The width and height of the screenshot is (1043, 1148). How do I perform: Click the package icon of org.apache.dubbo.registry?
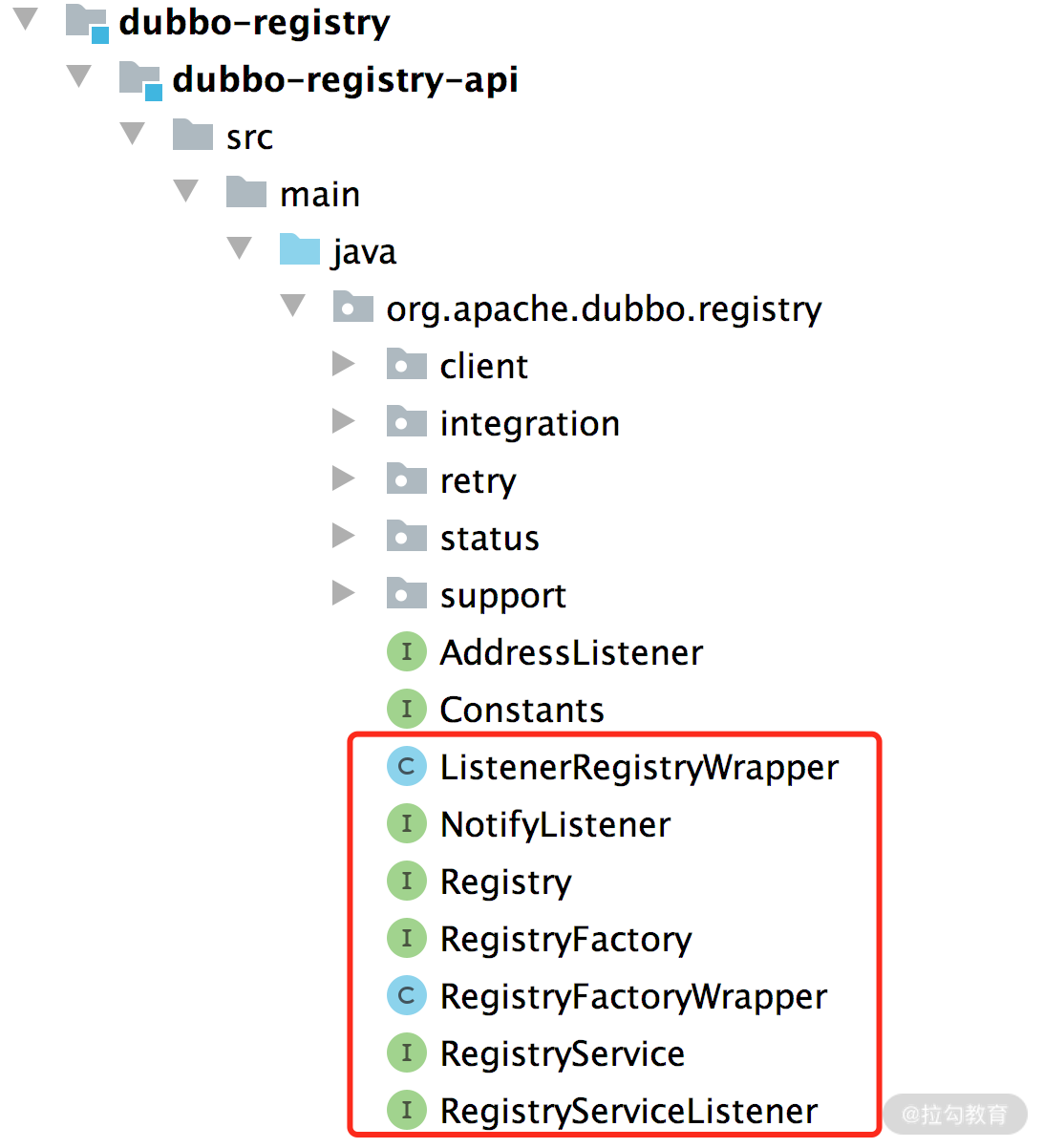tap(352, 308)
